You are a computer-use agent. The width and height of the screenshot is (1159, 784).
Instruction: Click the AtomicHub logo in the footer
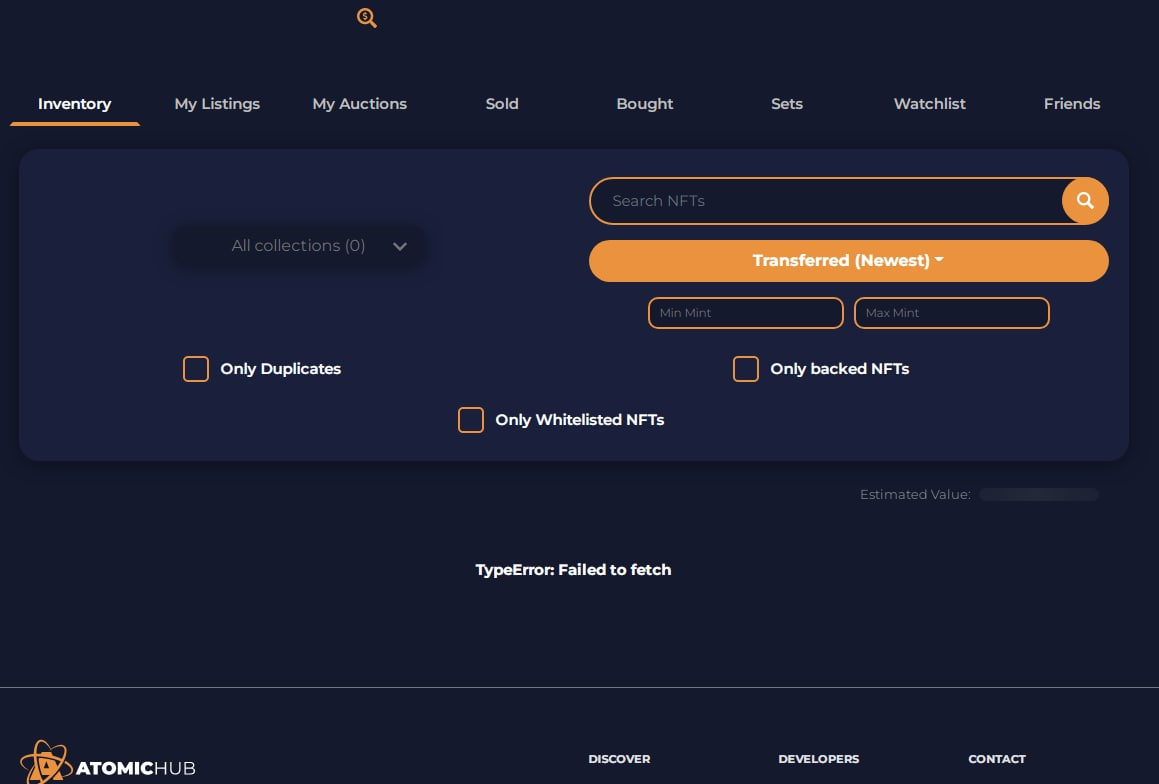click(x=108, y=763)
